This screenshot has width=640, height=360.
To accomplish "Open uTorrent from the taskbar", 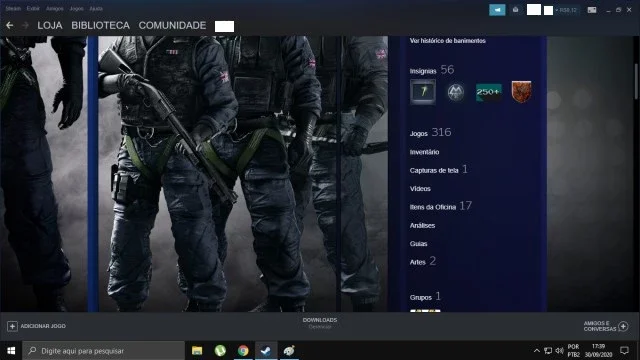I will [220, 351].
